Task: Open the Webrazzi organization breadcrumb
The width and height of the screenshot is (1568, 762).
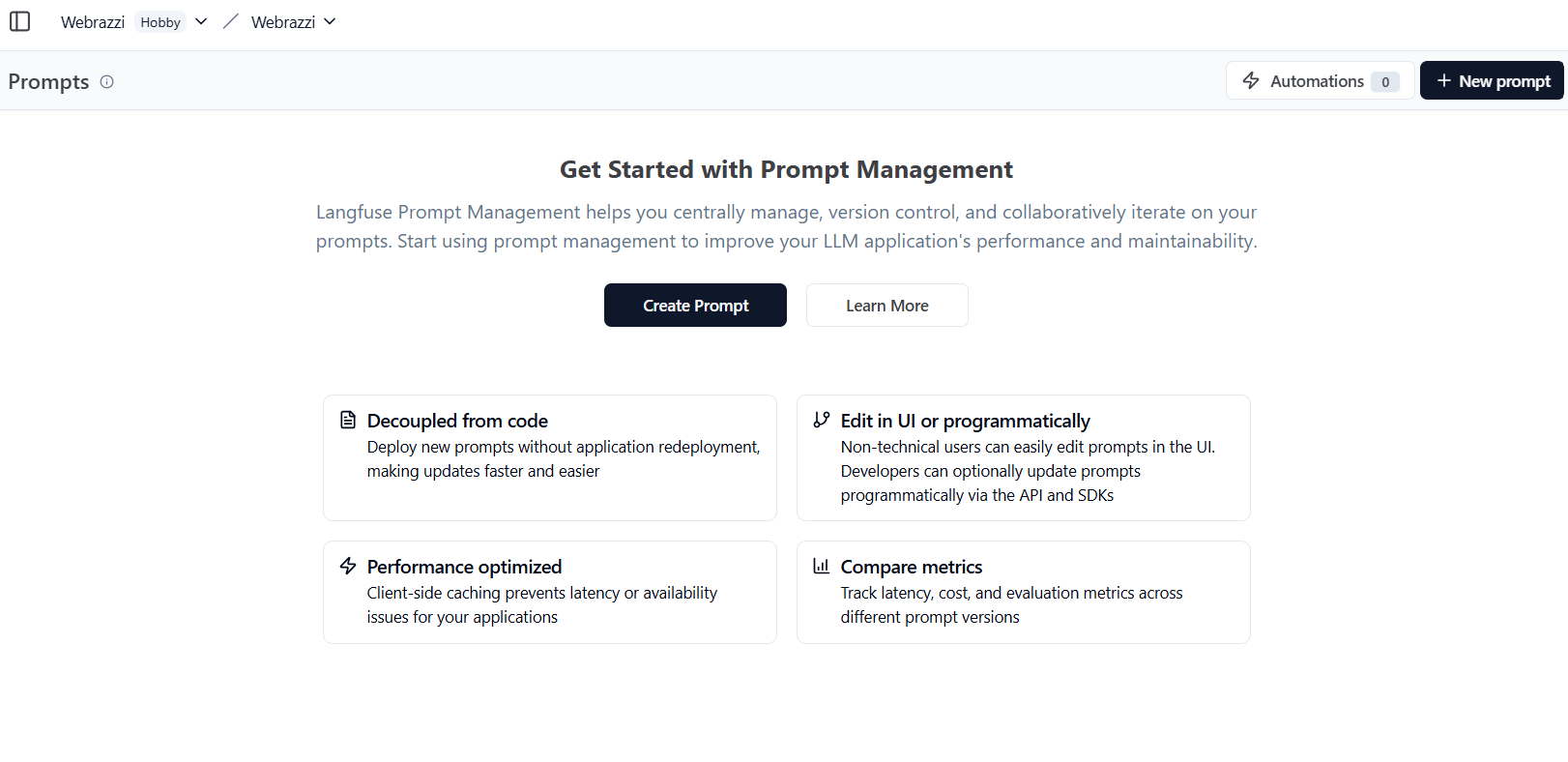Action: click(x=93, y=22)
